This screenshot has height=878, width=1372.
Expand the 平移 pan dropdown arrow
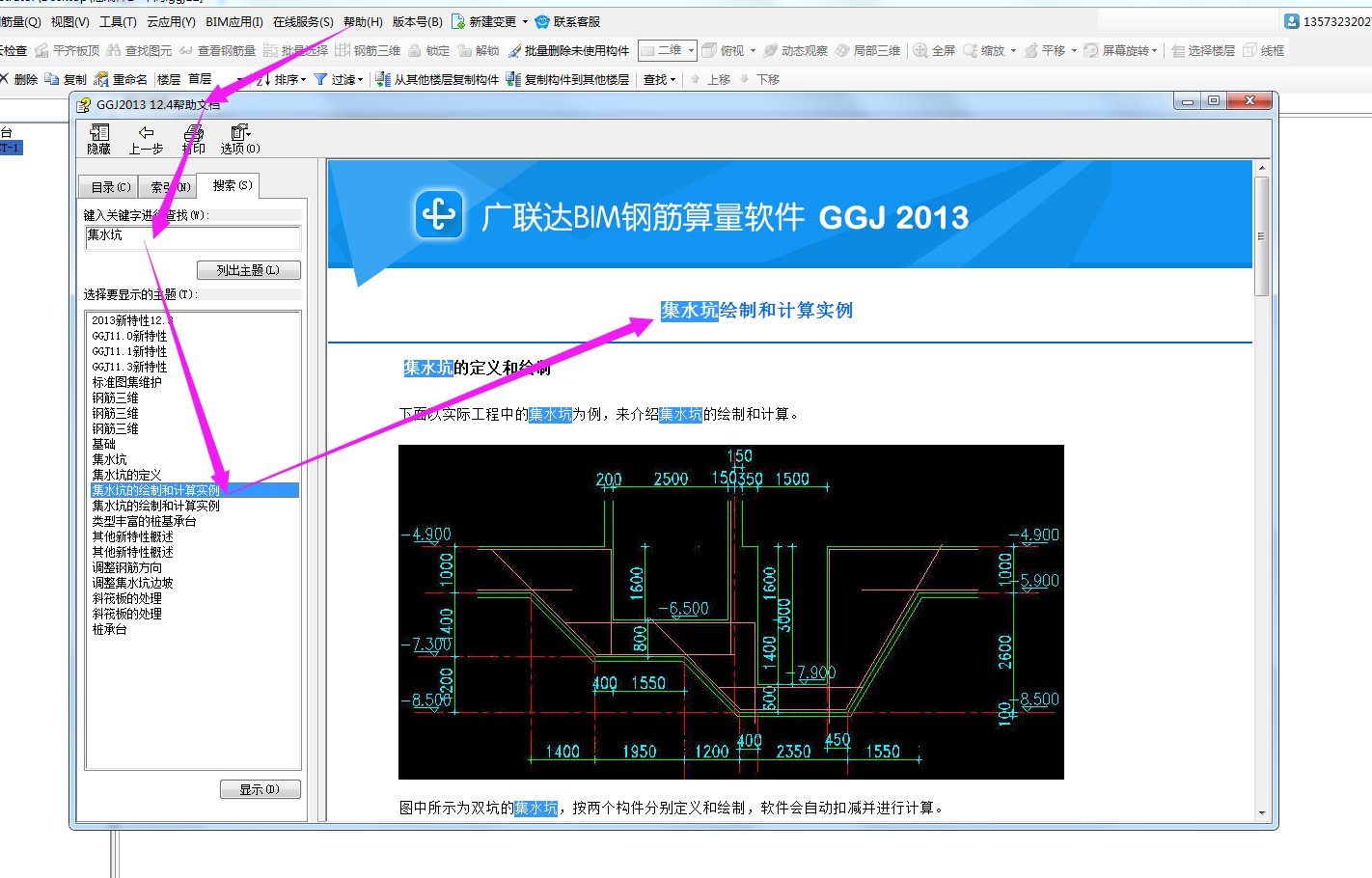coord(1074,50)
